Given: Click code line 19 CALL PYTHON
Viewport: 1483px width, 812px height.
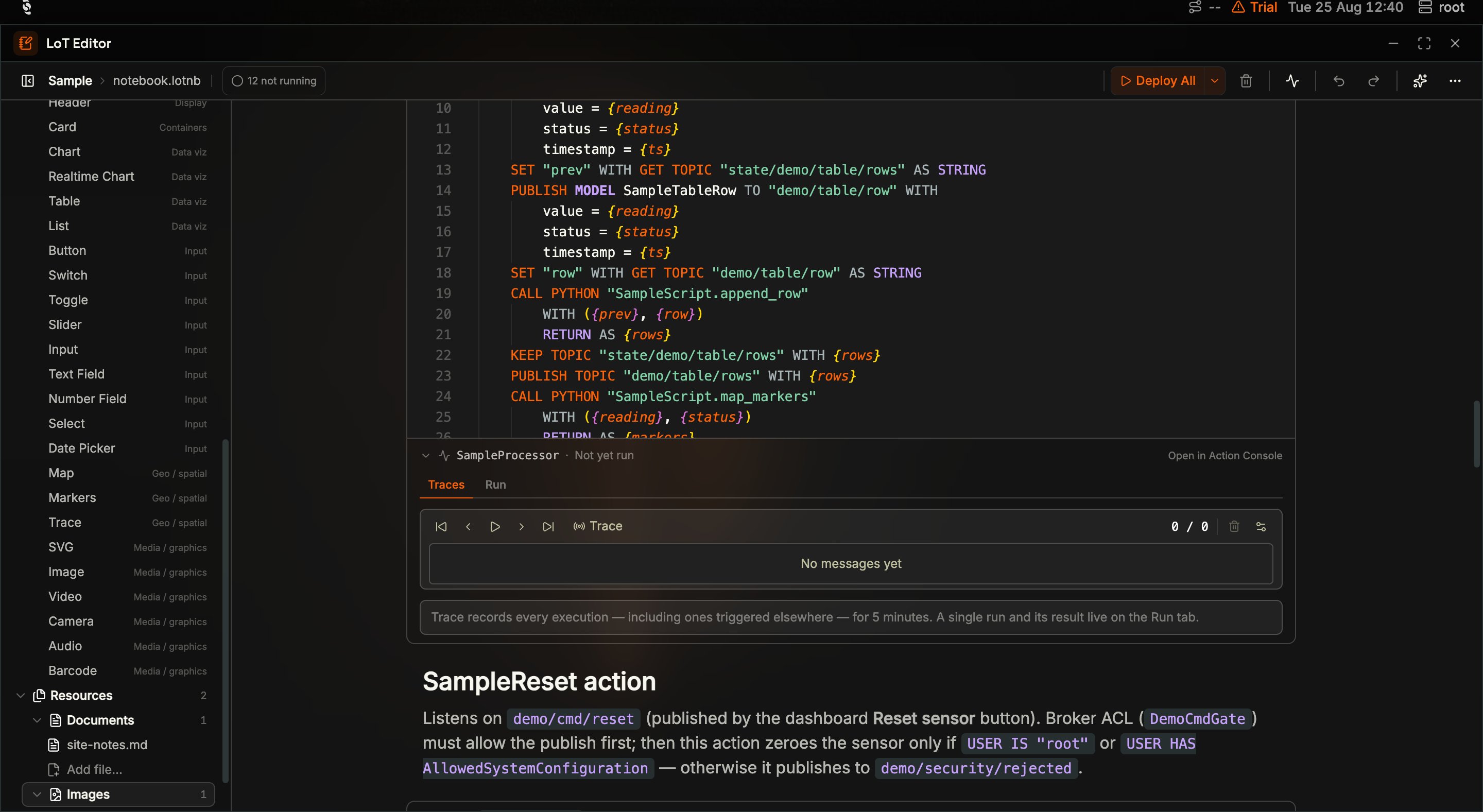Looking at the screenshot, I should pyautogui.click(x=659, y=293).
